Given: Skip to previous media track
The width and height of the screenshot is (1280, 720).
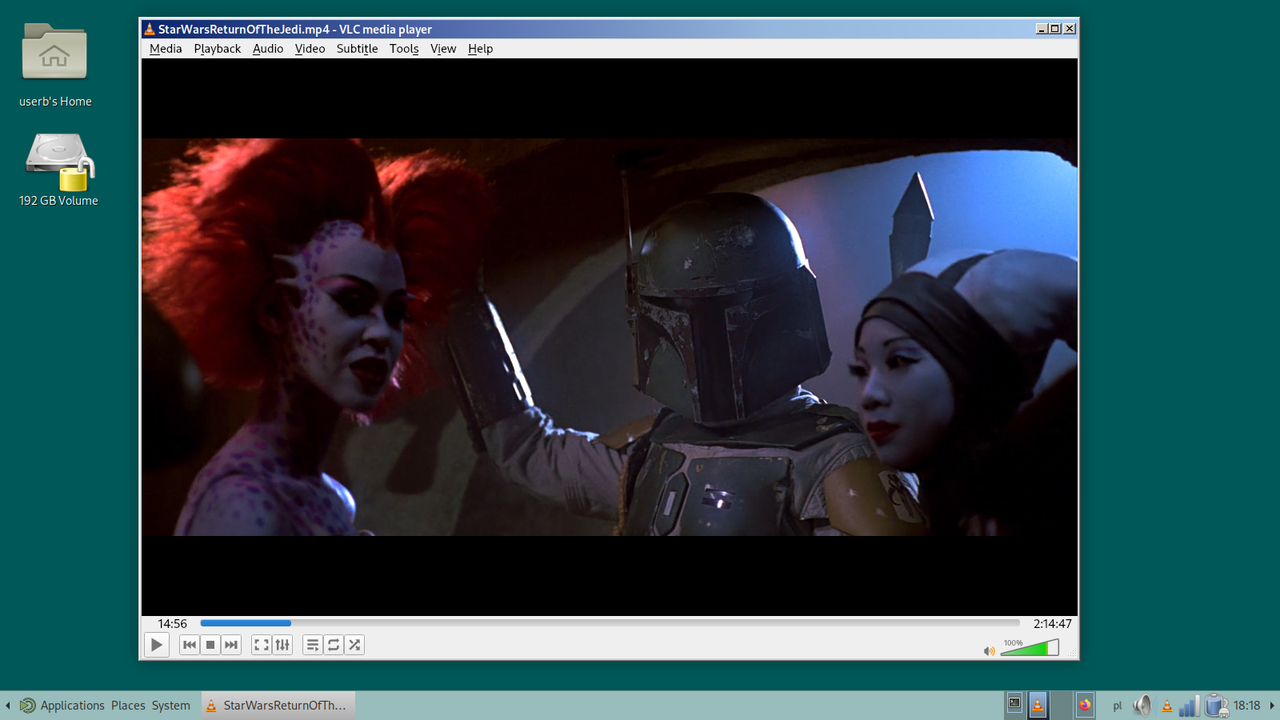Looking at the screenshot, I should (x=190, y=645).
